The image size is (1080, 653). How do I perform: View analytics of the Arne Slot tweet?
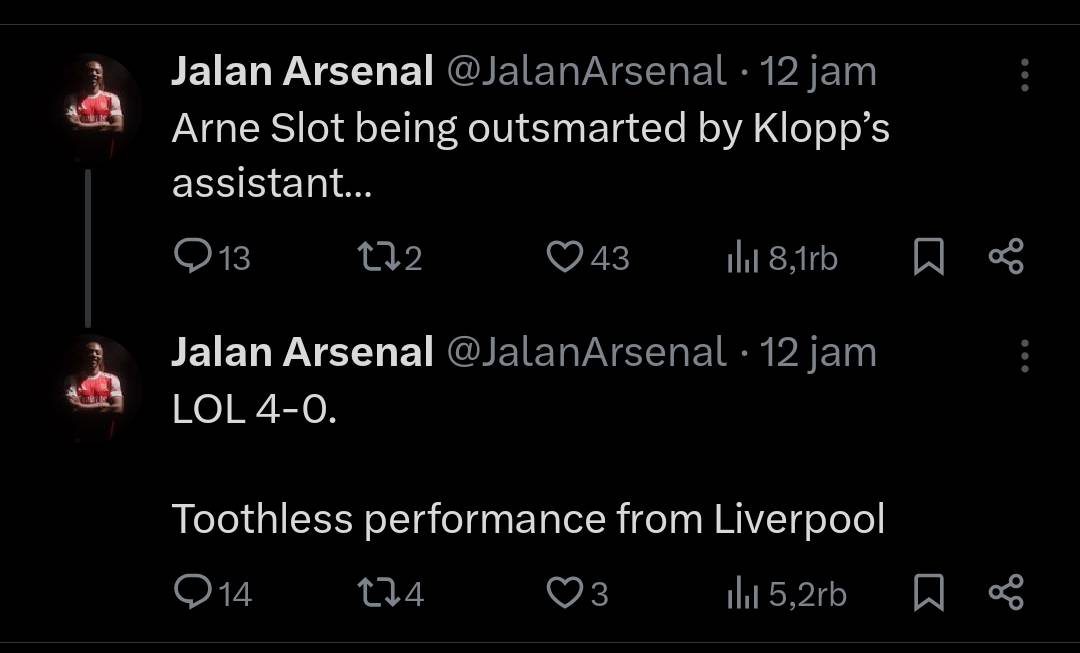pyautogui.click(x=741, y=259)
